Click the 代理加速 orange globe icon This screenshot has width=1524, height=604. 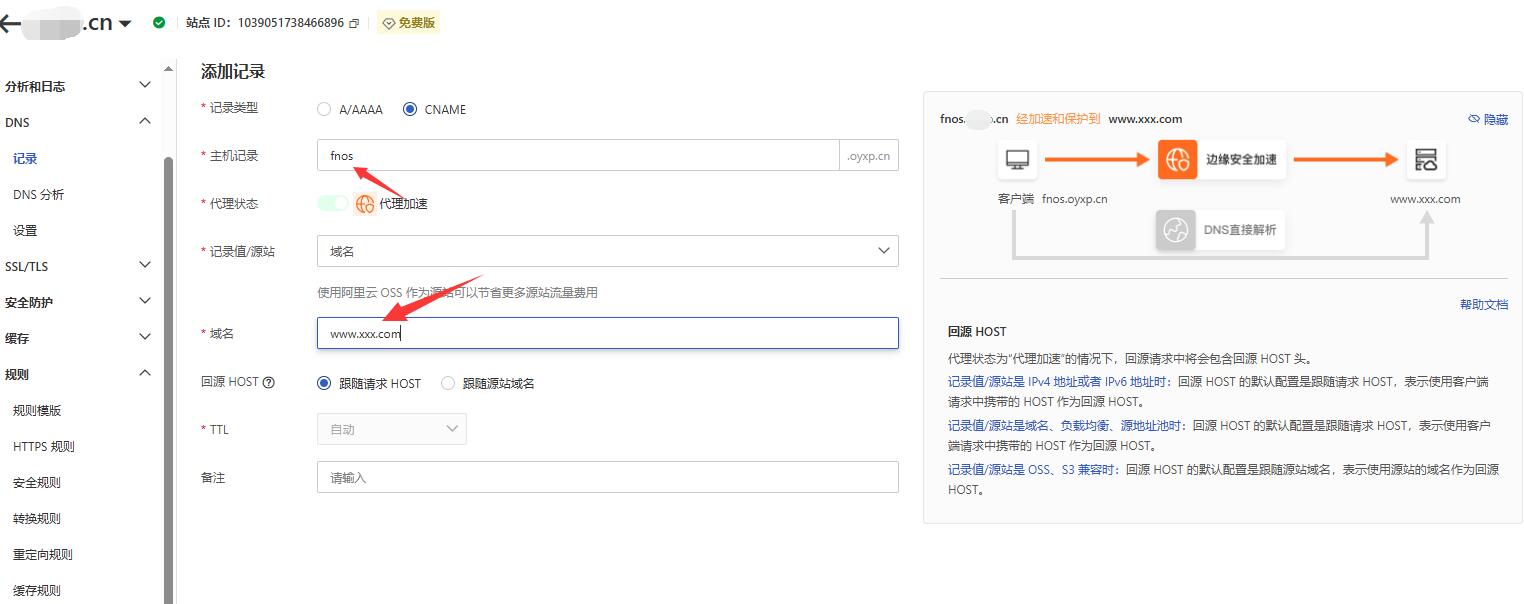364,203
